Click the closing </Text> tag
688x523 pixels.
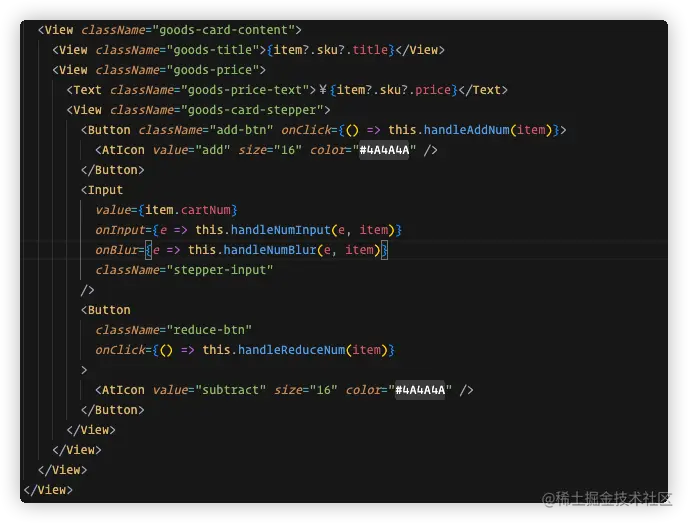pyautogui.click(x=483, y=90)
